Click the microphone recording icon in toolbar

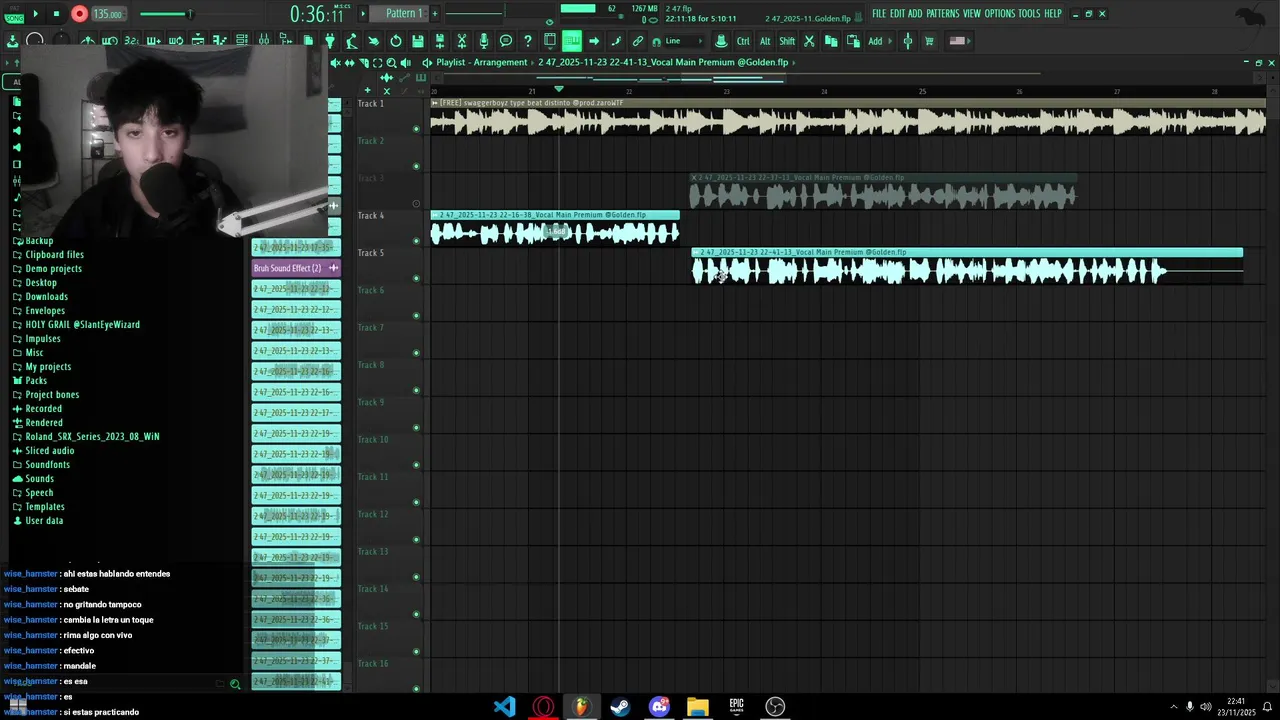[484, 41]
